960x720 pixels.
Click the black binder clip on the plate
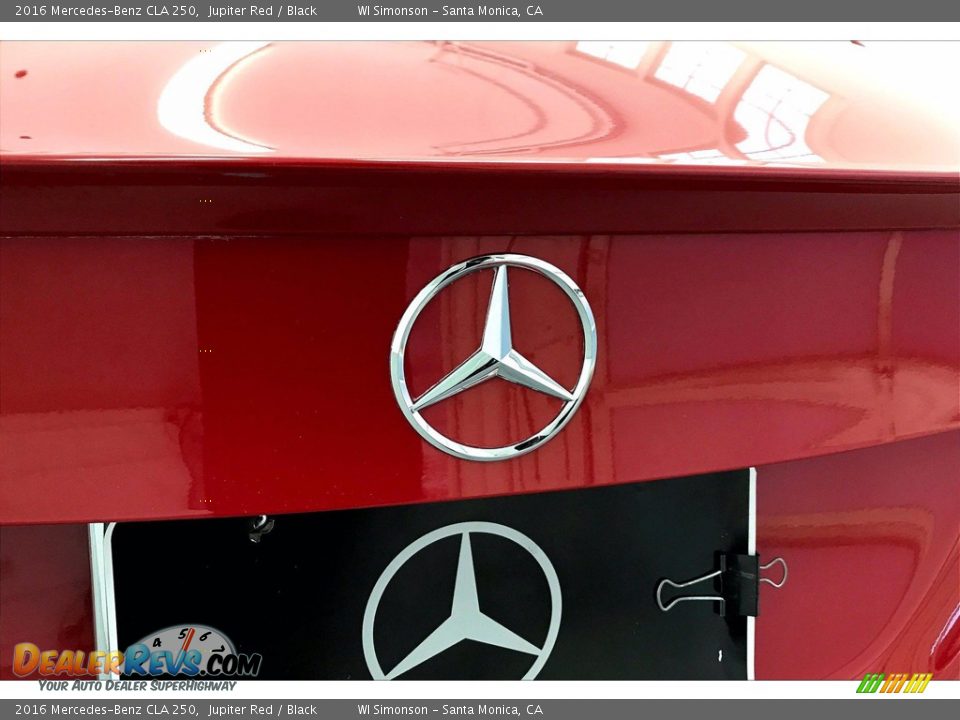722,584
